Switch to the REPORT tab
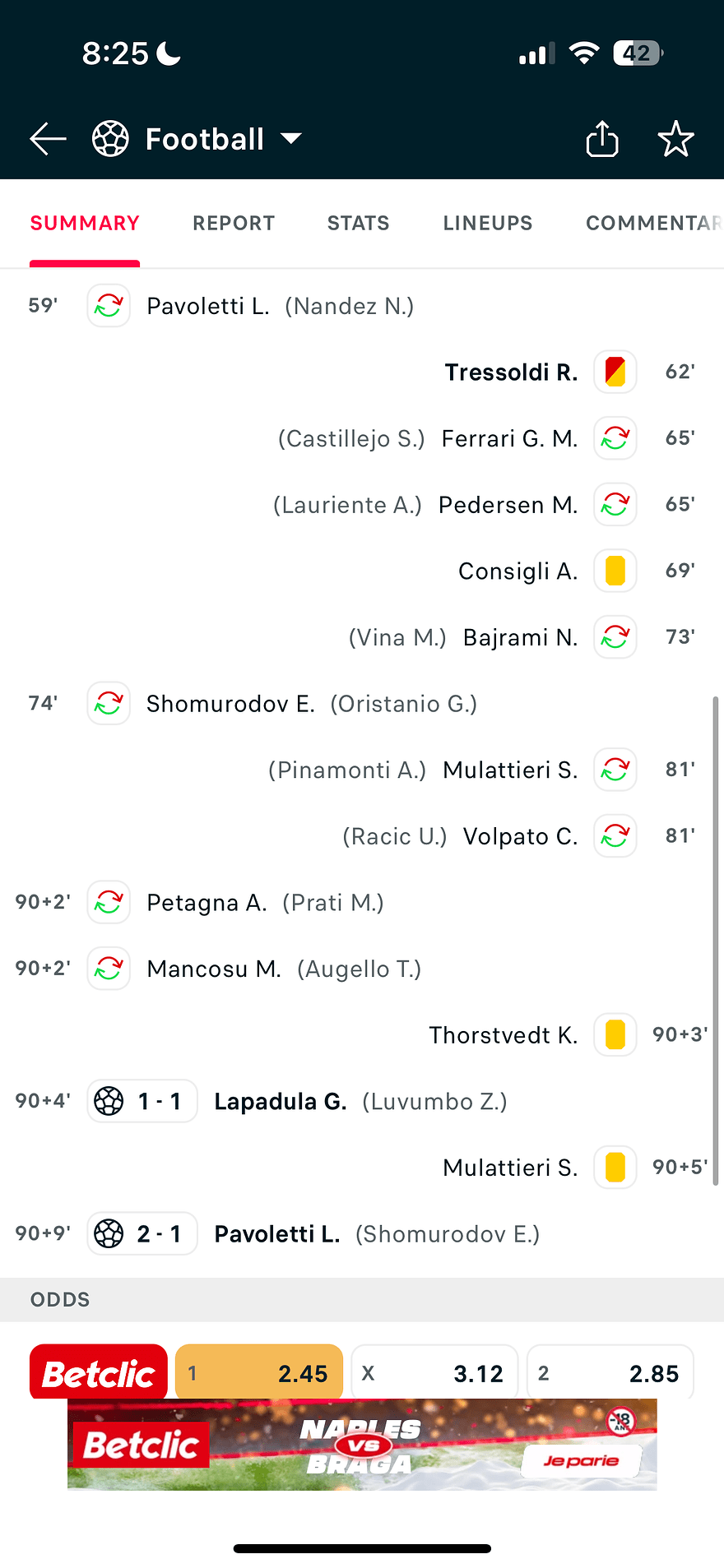The width and height of the screenshot is (724, 1568). tap(234, 223)
